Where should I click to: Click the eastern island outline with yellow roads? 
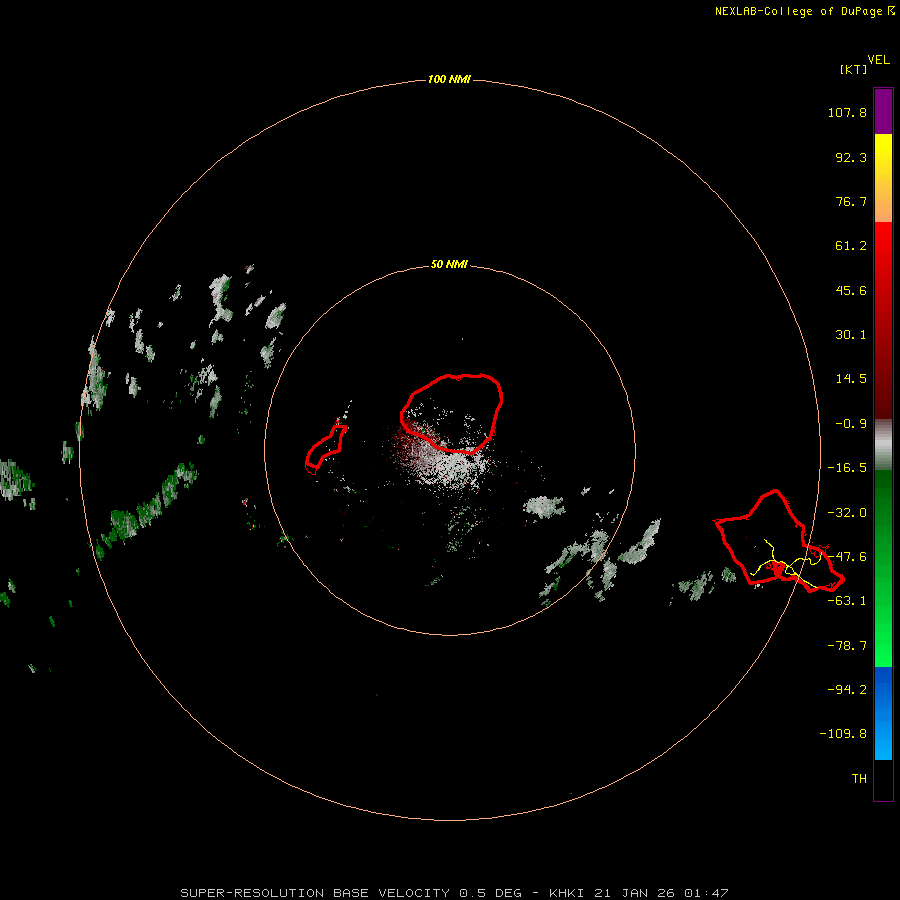coord(779,541)
